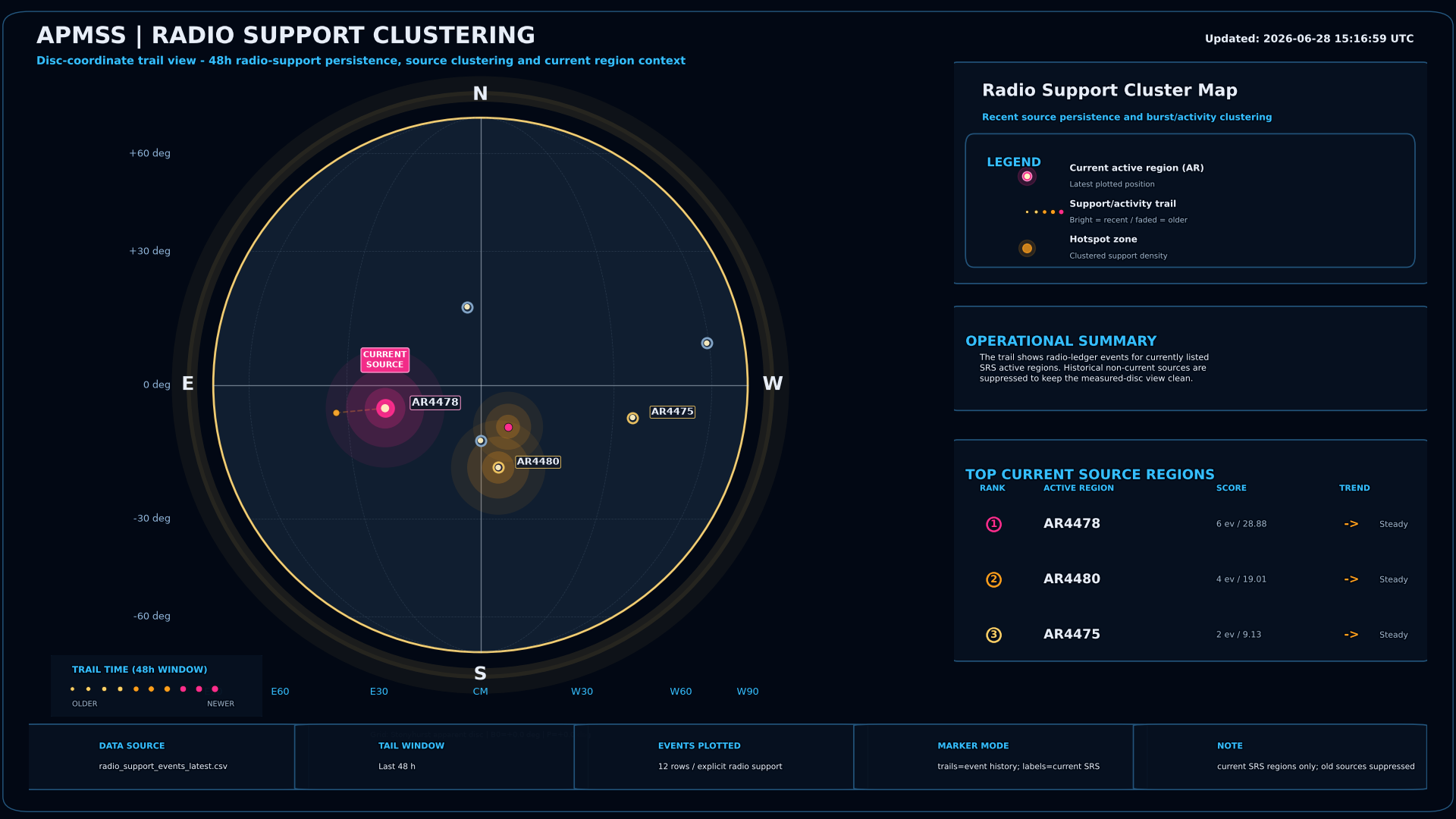Click rank 1 badge for AR4478
Screen dimensions: 1456x819
pos(993,524)
